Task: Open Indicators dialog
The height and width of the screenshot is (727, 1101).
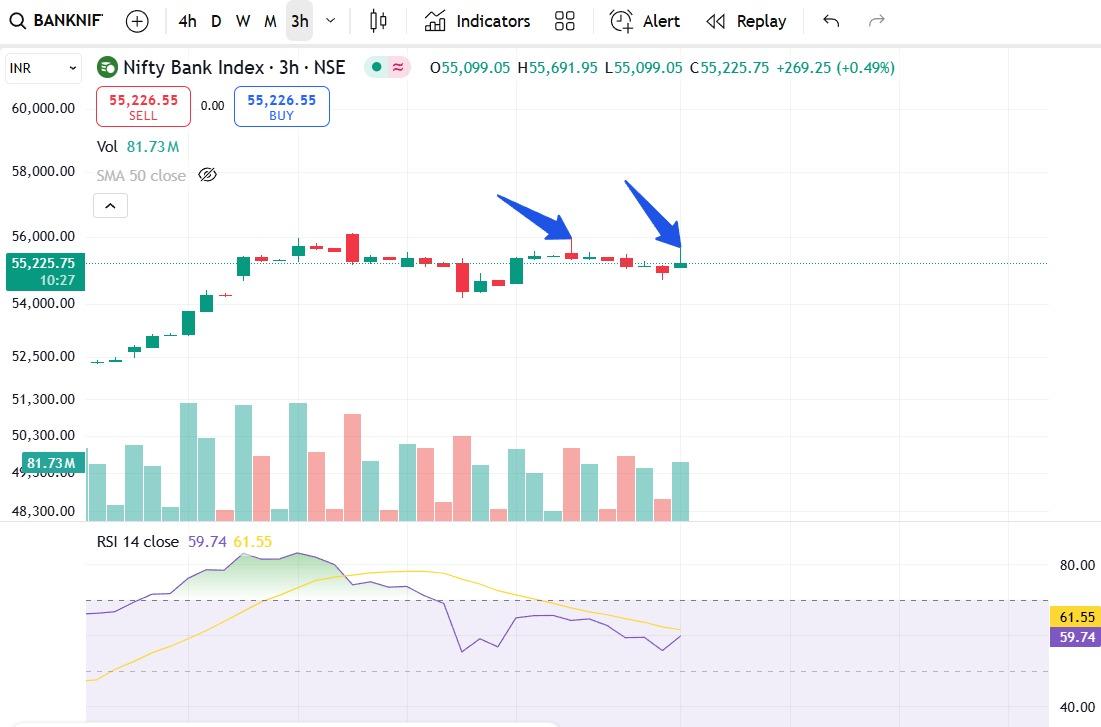Action: (477, 21)
